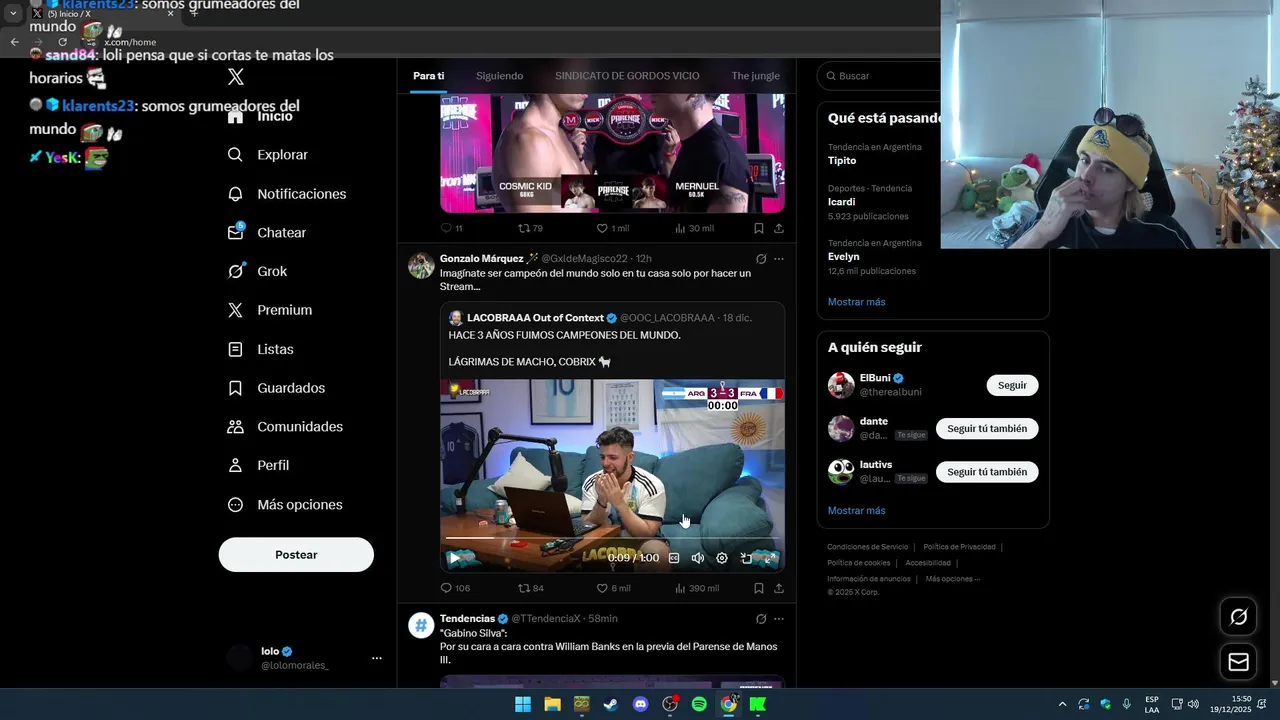The image size is (1280, 720).
Task: Like the boxing post with 1 mil likes
Action: point(613,228)
